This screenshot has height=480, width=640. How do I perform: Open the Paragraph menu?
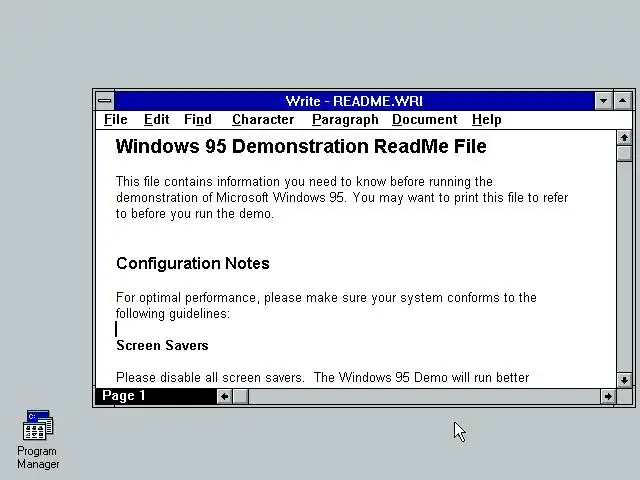(x=345, y=120)
